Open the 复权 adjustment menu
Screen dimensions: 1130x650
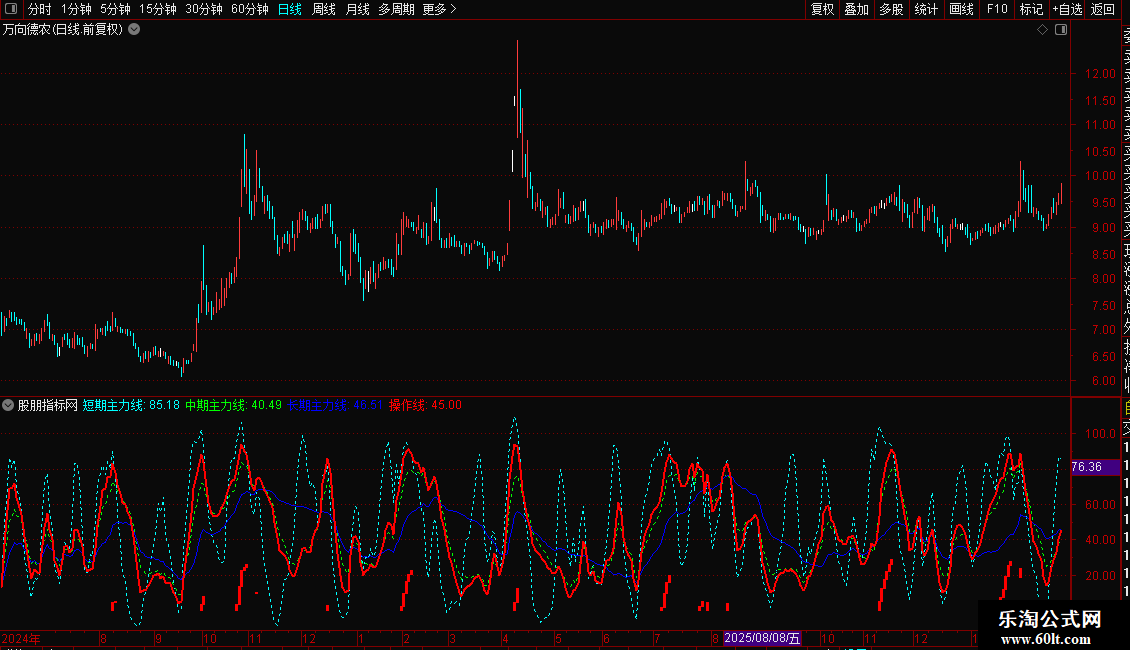click(822, 9)
